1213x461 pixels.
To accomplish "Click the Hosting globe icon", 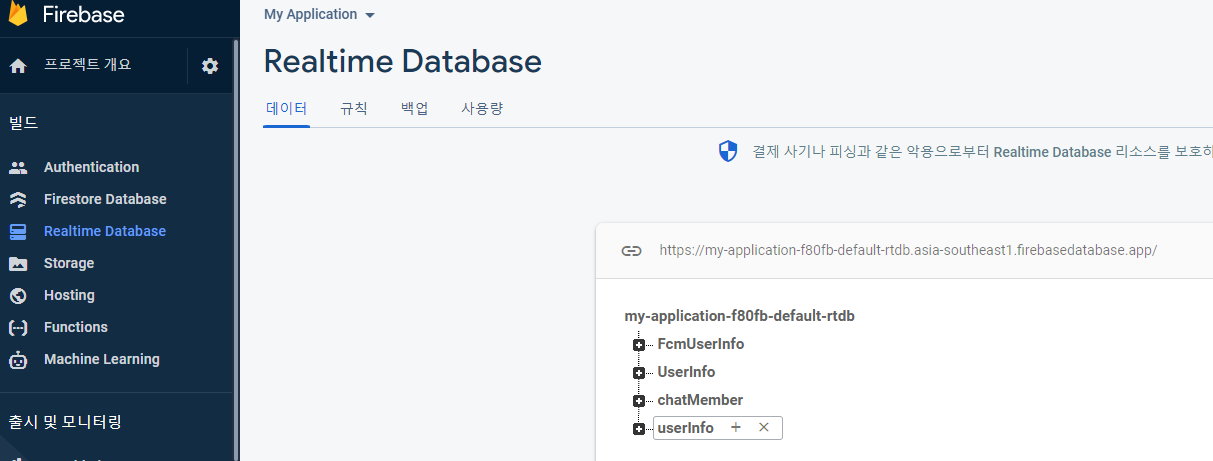I will coord(18,295).
